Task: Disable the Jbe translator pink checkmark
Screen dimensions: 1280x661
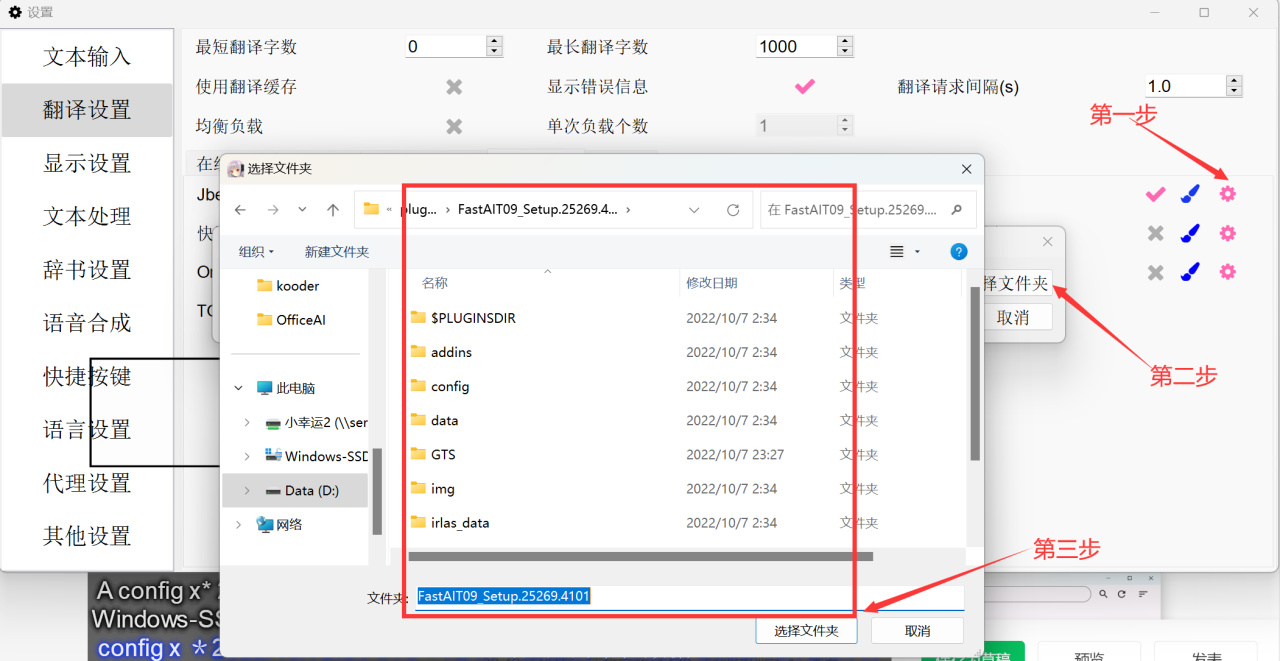Action: point(1156,194)
